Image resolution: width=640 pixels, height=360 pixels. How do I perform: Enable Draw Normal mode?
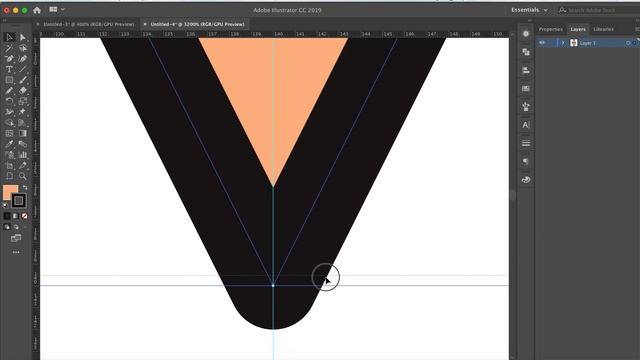click(x=7, y=227)
